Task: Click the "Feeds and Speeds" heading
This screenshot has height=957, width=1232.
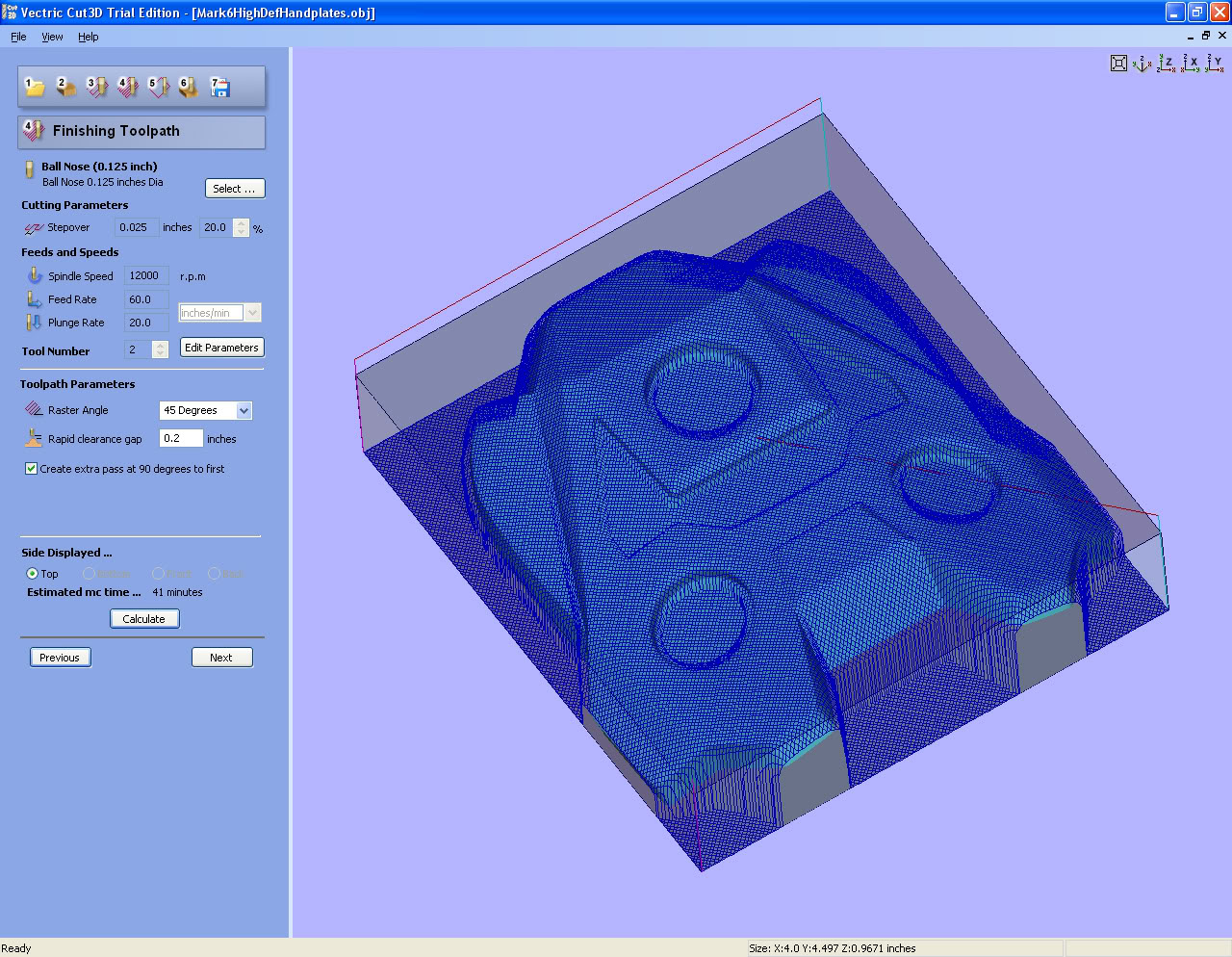Action: 70,252
